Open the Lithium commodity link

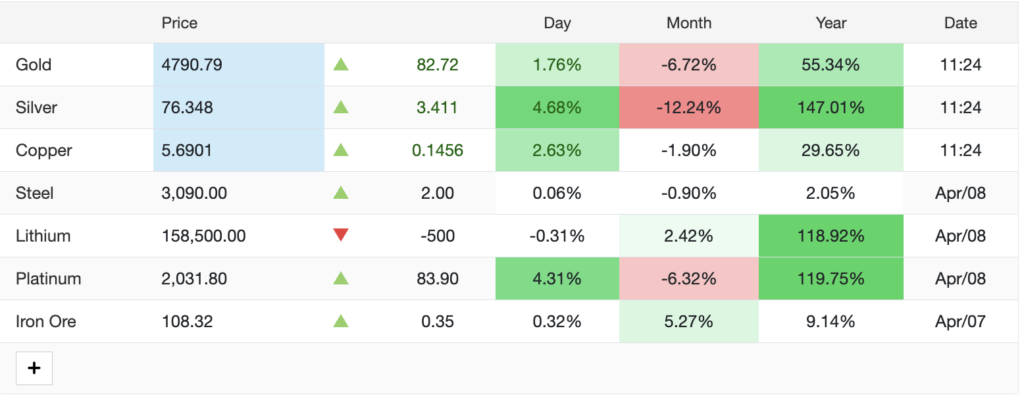(x=42, y=236)
